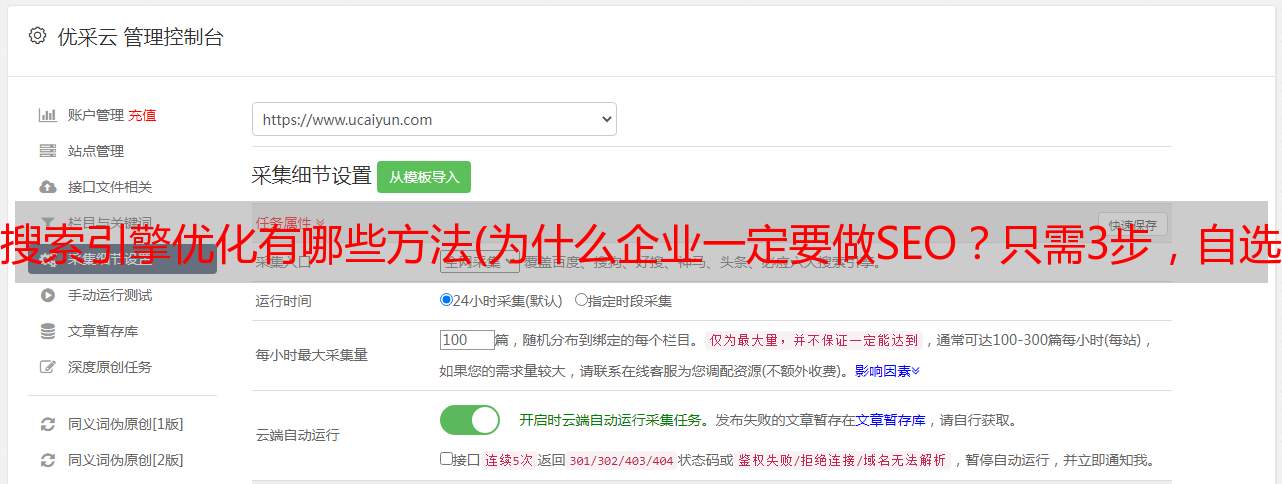Image resolution: width=1282 pixels, height=484 pixels.
Task: Open 深度原创任务 sidebar item
Action: pyautogui.click(x=110, y=367)
